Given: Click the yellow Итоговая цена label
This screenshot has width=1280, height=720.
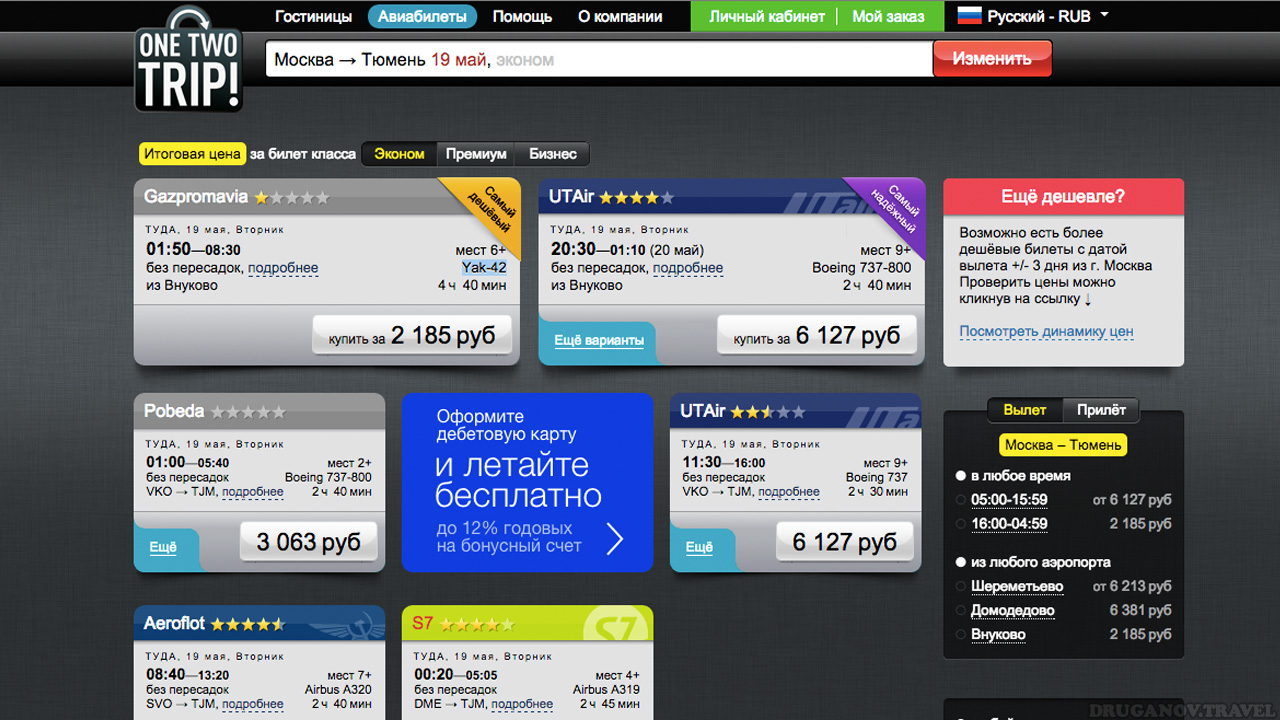Looking at the screenshot, I should (192, 154).
